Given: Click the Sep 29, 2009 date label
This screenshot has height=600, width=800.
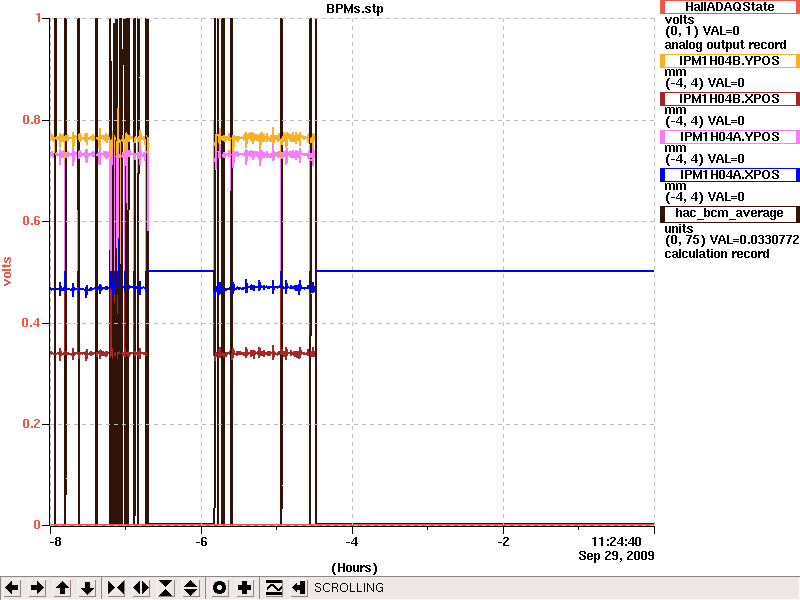Looking at the screenshot, I should tap(616, 556).
